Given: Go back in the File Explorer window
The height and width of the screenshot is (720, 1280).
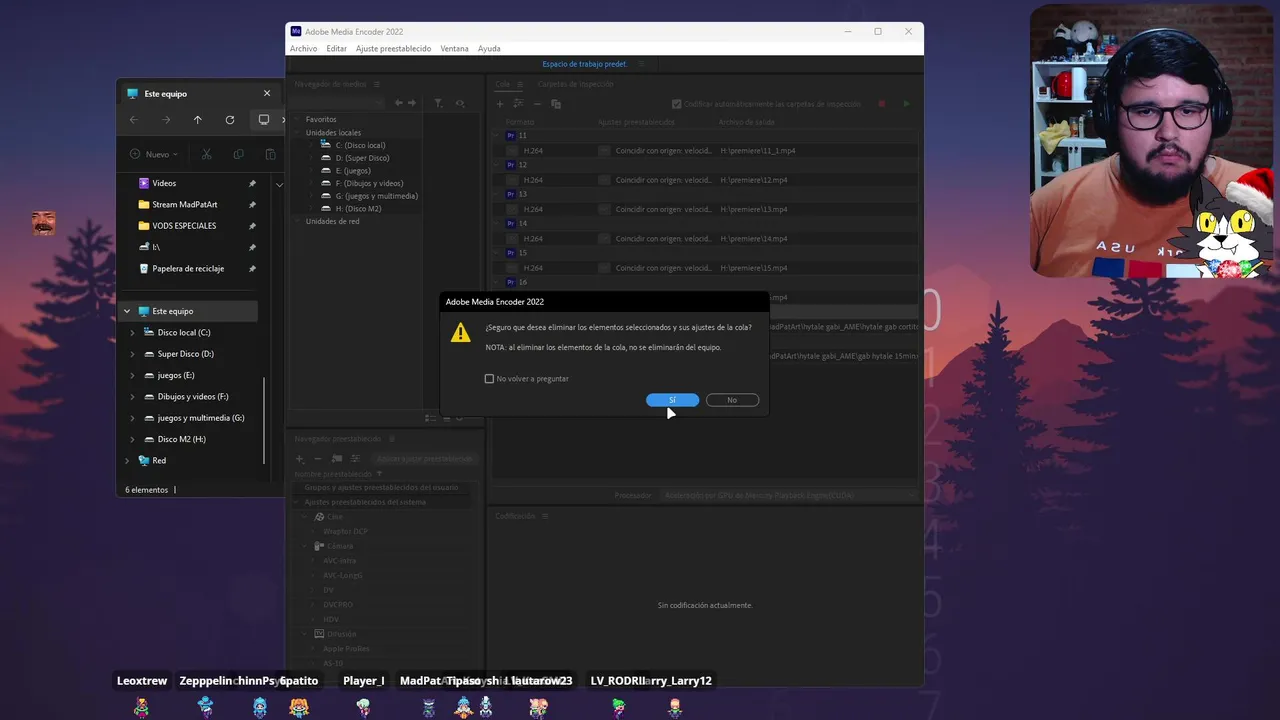Looking at the screenshot, I should (134, 120).
